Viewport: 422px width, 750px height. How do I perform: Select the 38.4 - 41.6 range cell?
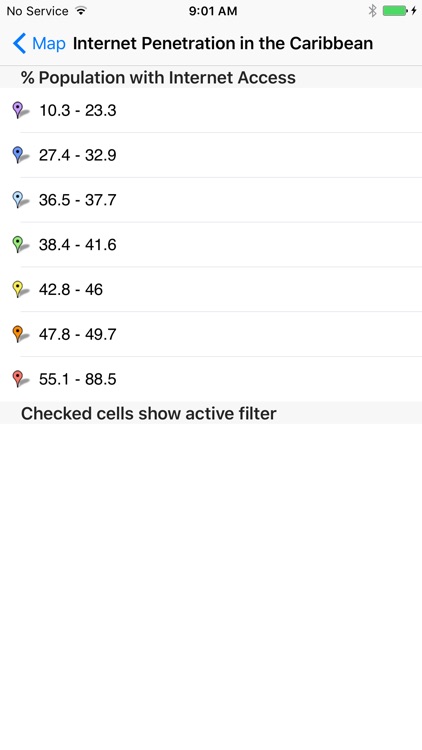(x=211, y=244)
